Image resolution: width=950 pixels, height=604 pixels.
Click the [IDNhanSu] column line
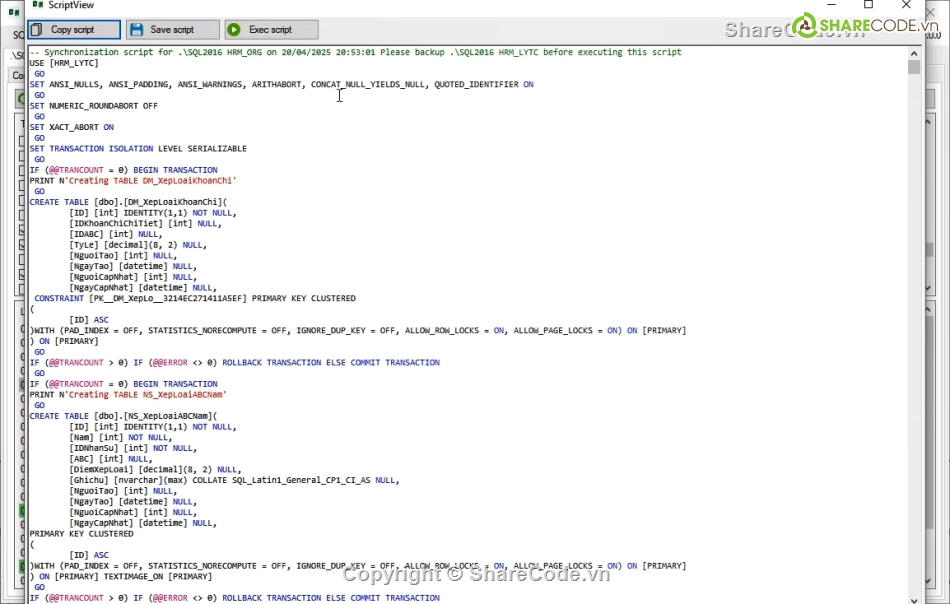(x=133, y=448)
